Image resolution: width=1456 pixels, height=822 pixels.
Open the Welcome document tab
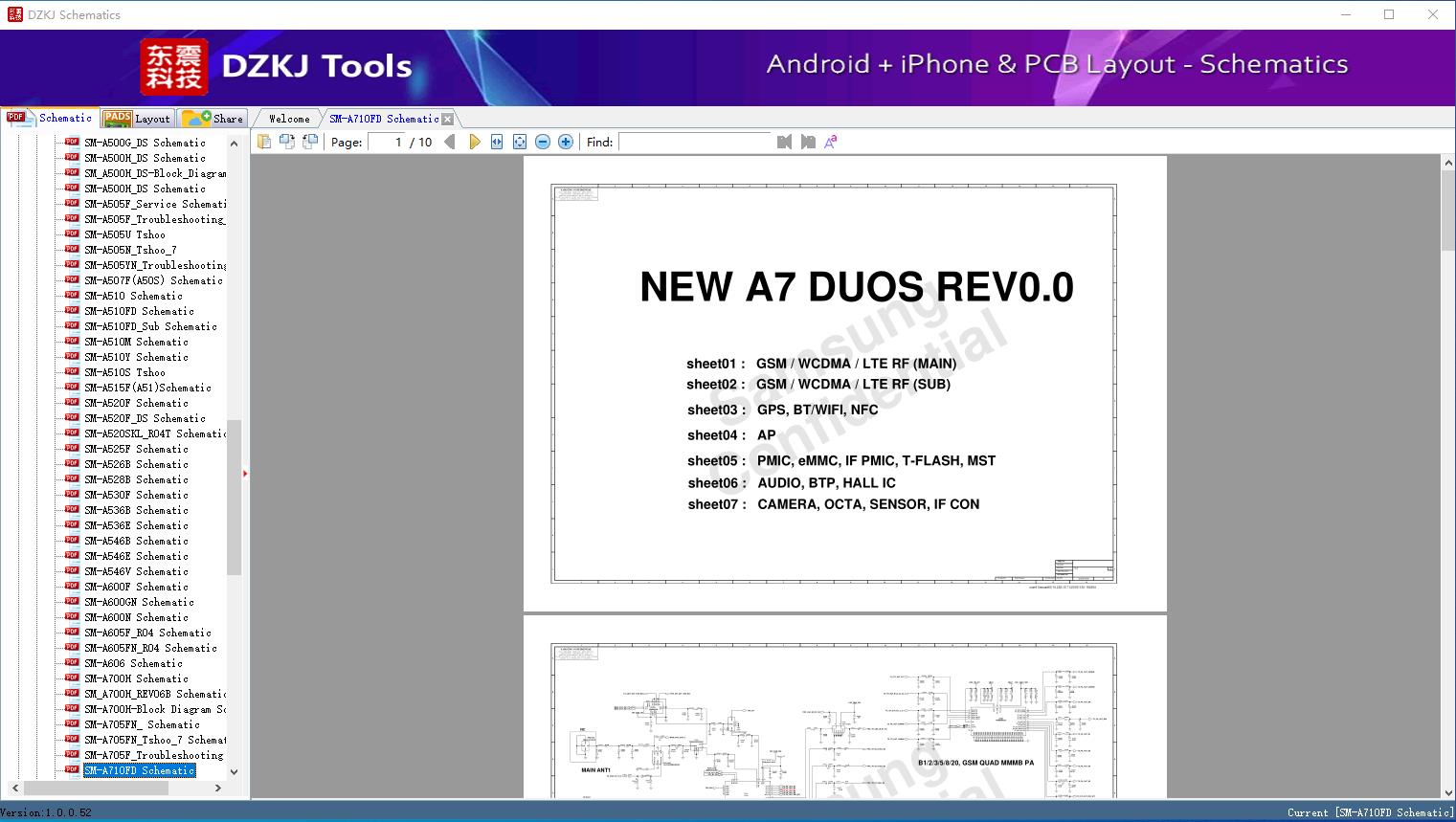pos(289,119)
